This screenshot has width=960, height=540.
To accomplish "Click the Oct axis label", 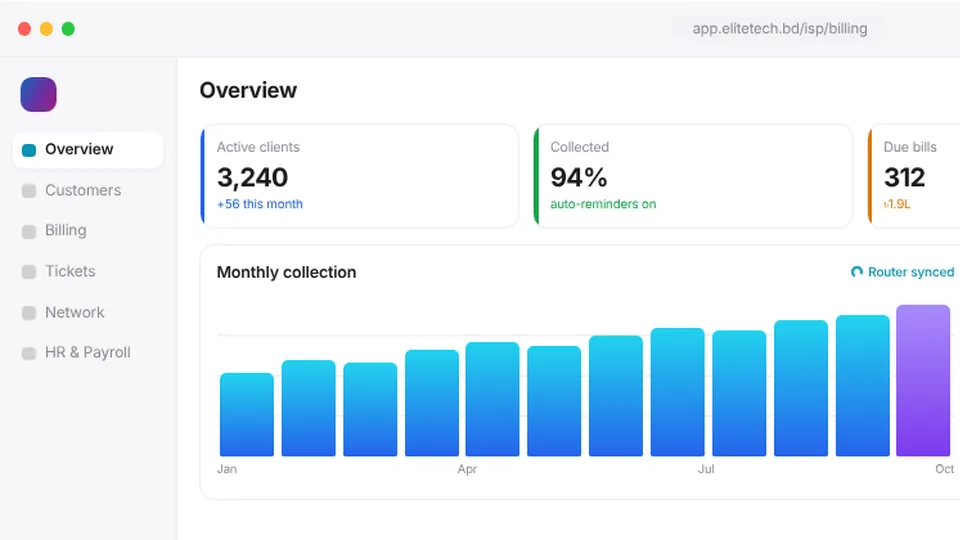I will [944, 469].
